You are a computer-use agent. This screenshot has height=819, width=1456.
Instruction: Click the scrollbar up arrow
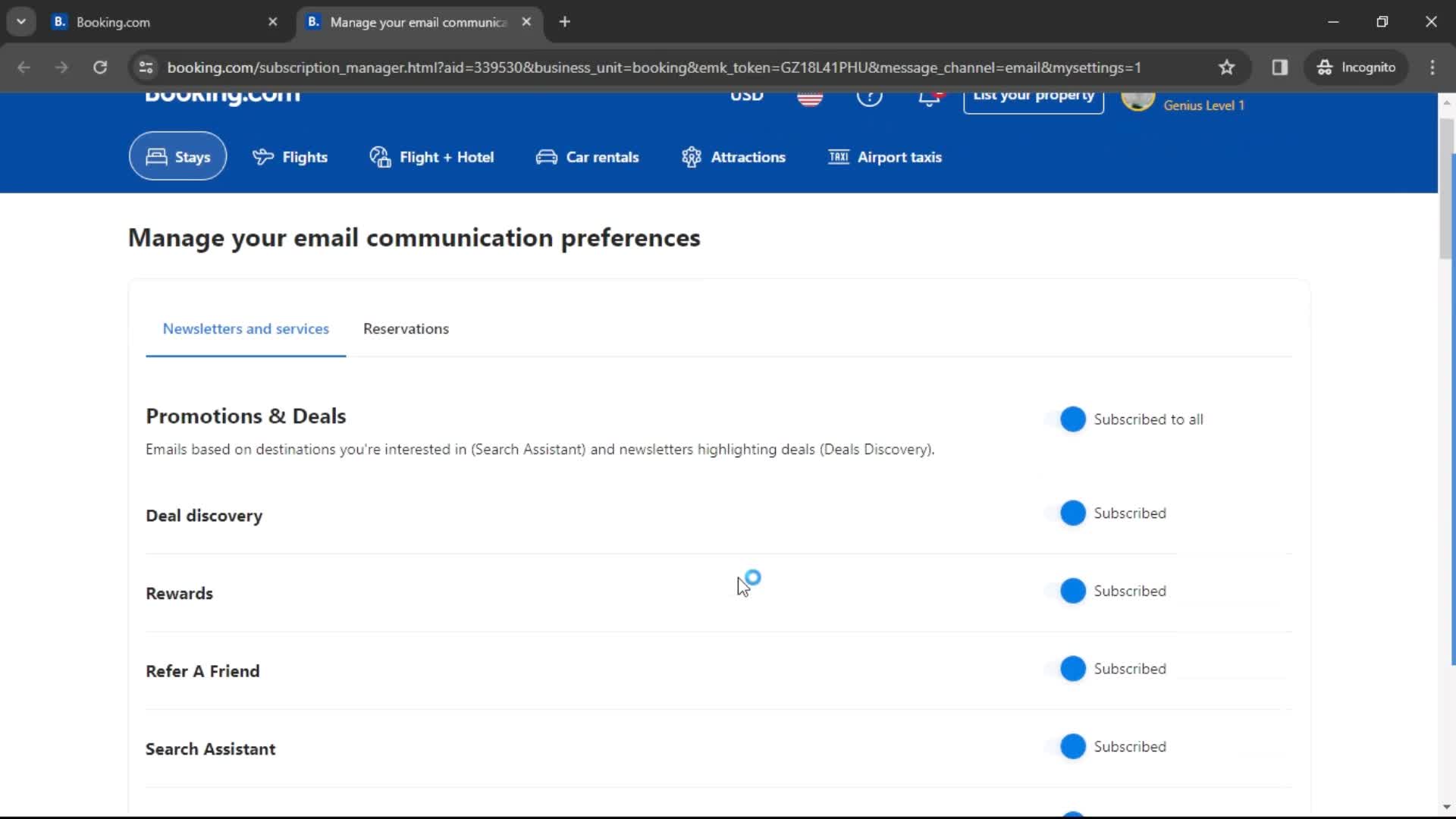click(1447, 102)
